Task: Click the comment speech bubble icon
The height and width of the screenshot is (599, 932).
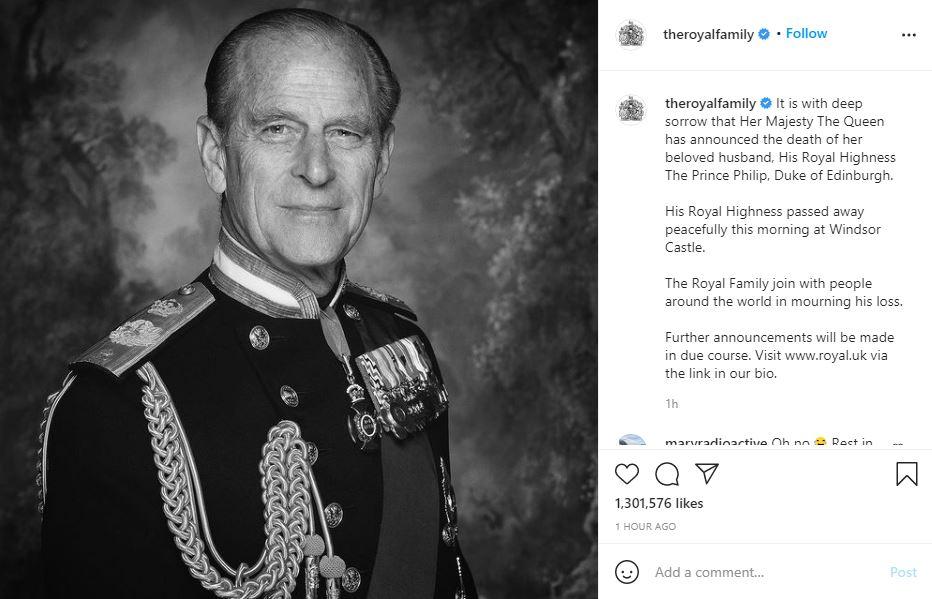Action: (667, 473)
